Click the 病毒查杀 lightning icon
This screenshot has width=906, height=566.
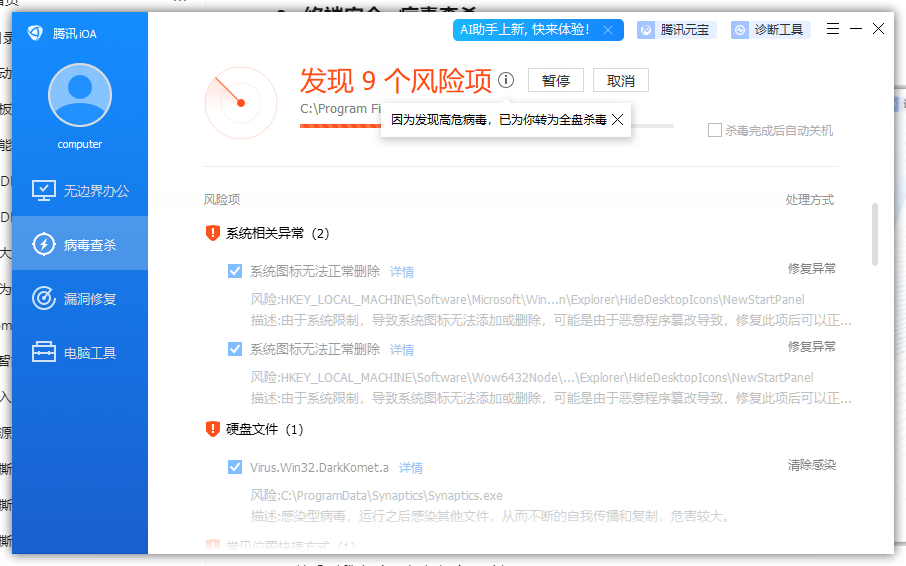coord(44,244)
